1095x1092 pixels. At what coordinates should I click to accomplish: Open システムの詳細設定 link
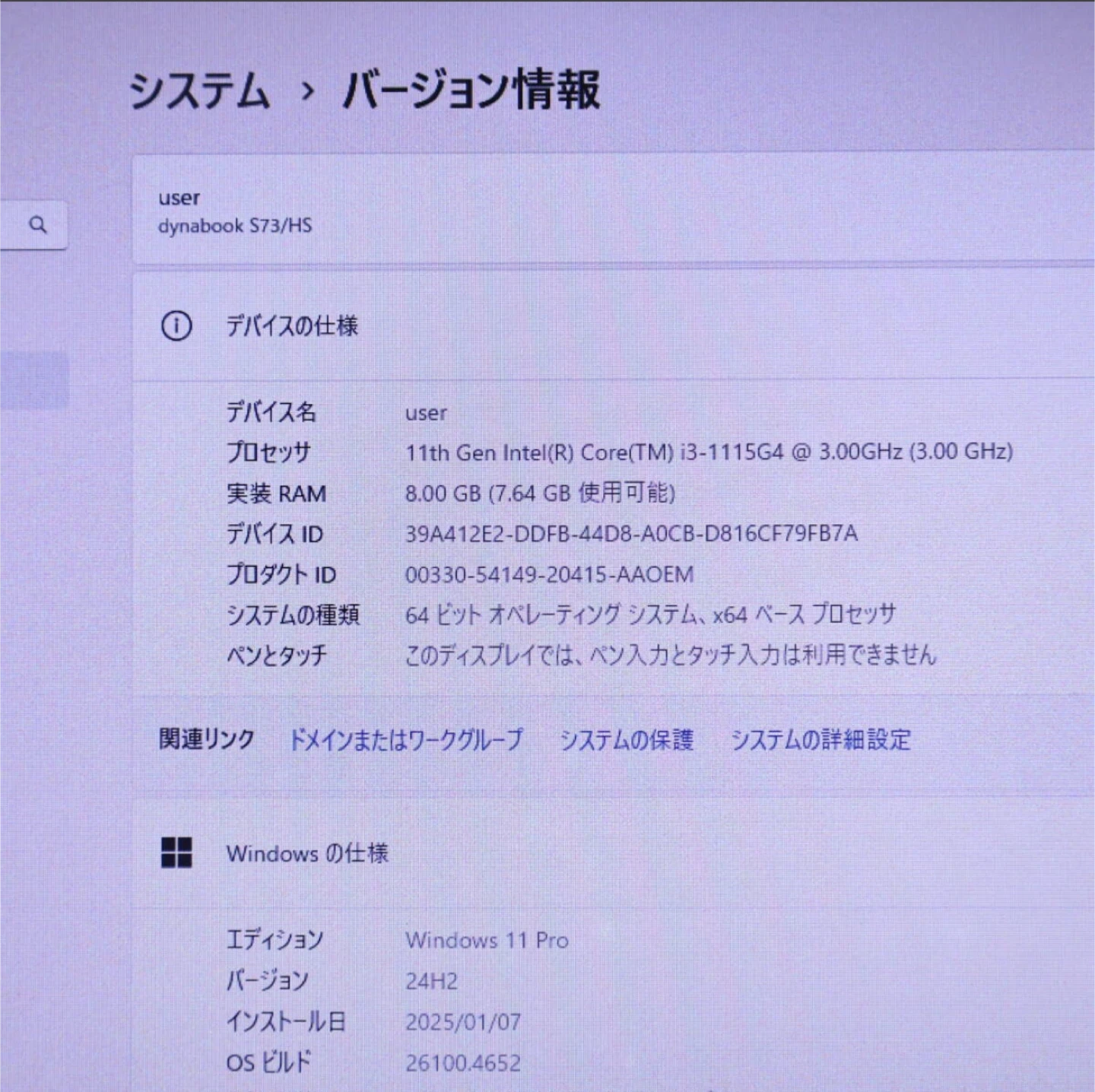(820, 739)
